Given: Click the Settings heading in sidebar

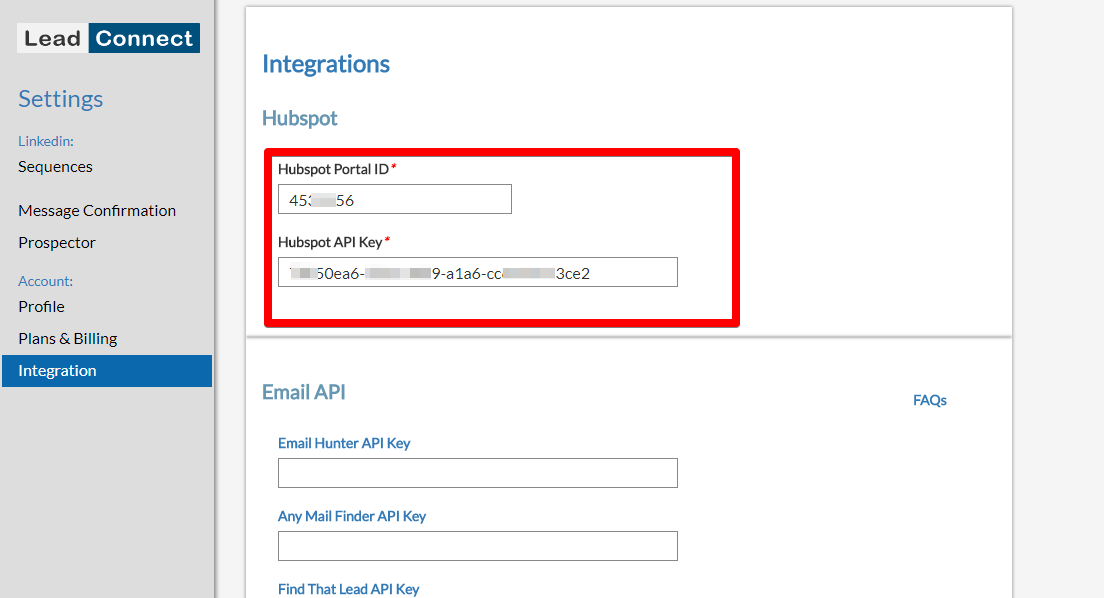Looking at the screenshot, I should click(61, 99).
